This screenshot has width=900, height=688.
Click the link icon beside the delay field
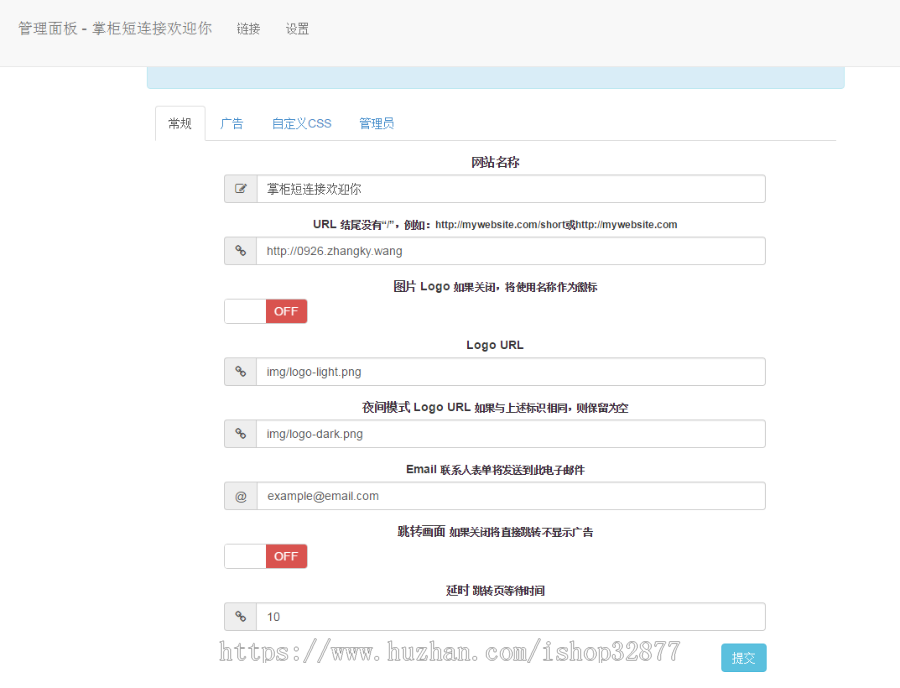240,617
